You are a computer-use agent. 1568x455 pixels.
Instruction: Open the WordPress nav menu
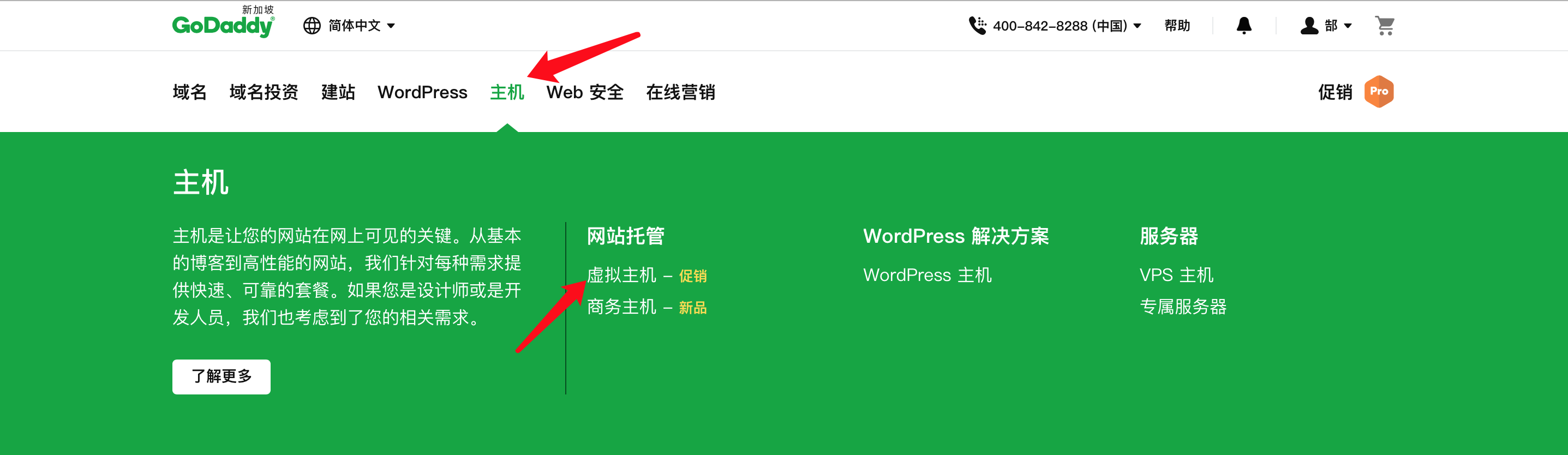coord(422,92)
